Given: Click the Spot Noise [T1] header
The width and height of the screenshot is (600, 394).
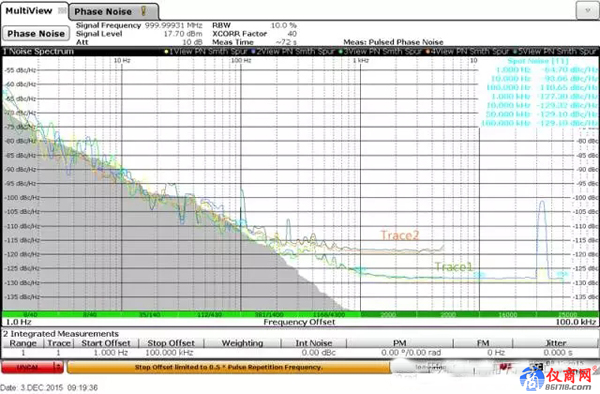Looking at the screenshot, I should (x=538, y=61).
